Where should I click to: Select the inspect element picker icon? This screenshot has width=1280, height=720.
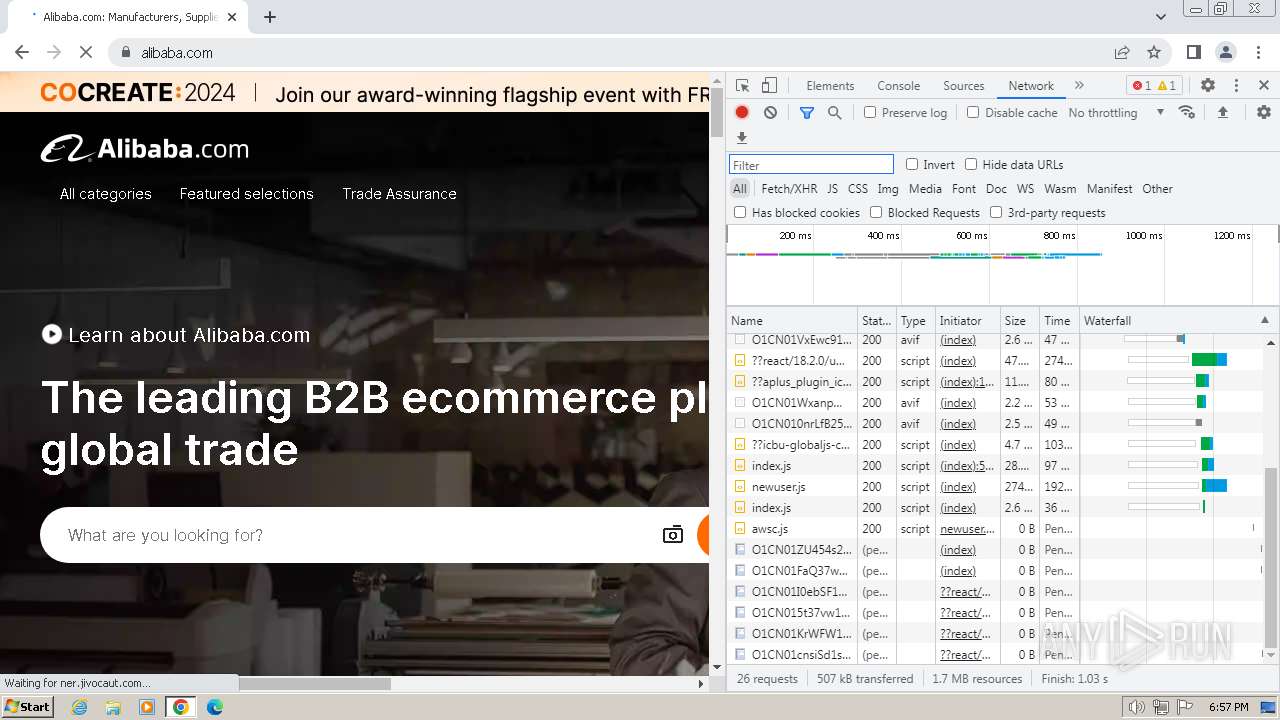(742, 86)
